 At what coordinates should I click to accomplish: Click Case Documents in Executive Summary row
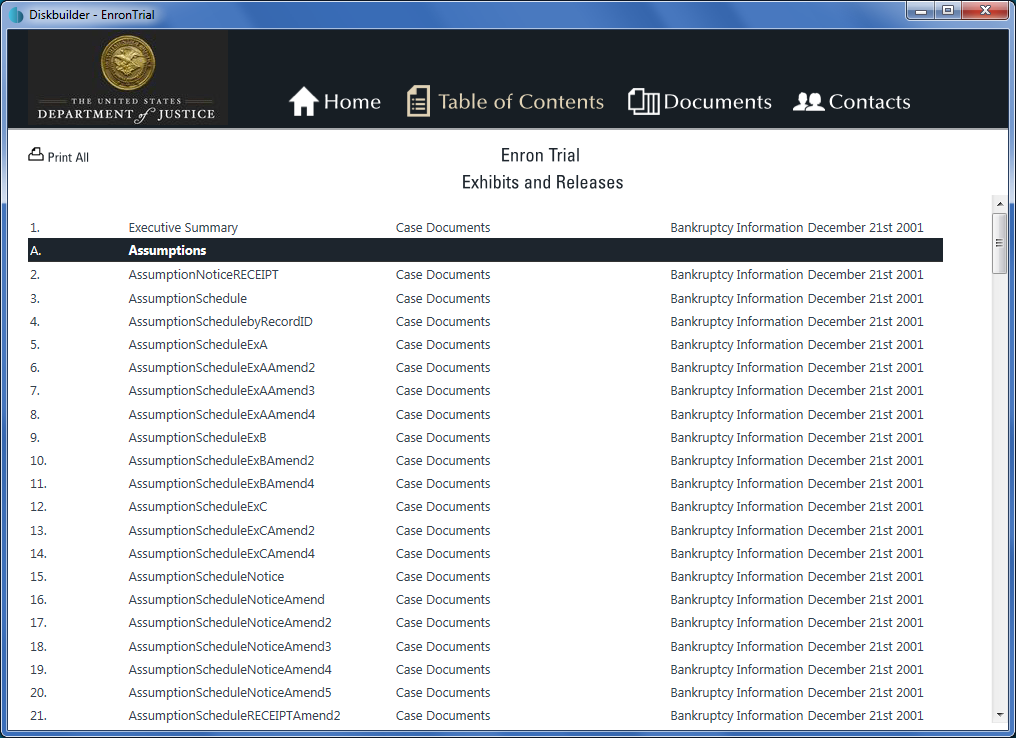point(443,227)
